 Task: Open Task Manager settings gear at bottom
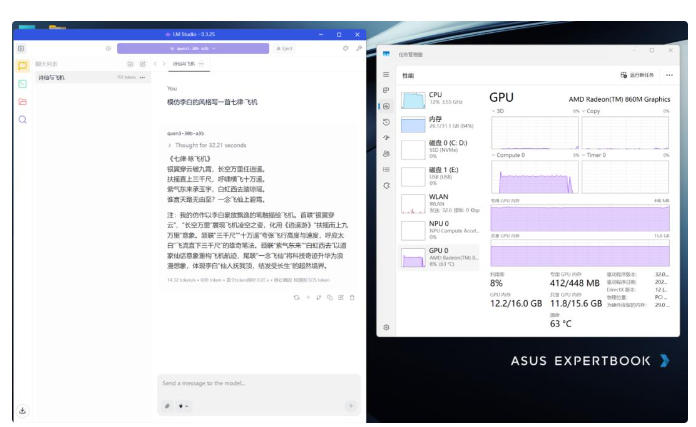(386, 327)
